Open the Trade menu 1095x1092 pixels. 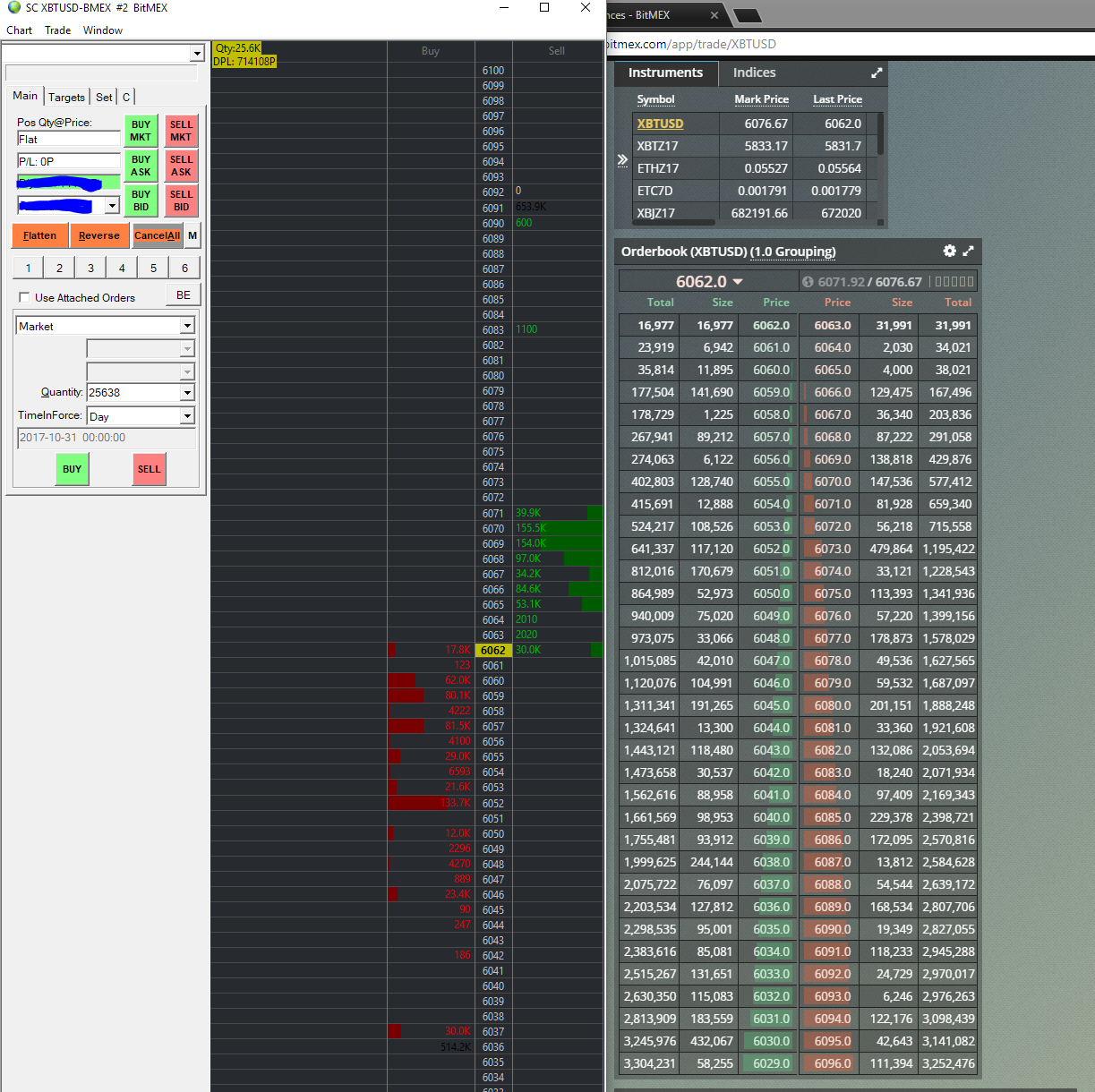point(57,30)
